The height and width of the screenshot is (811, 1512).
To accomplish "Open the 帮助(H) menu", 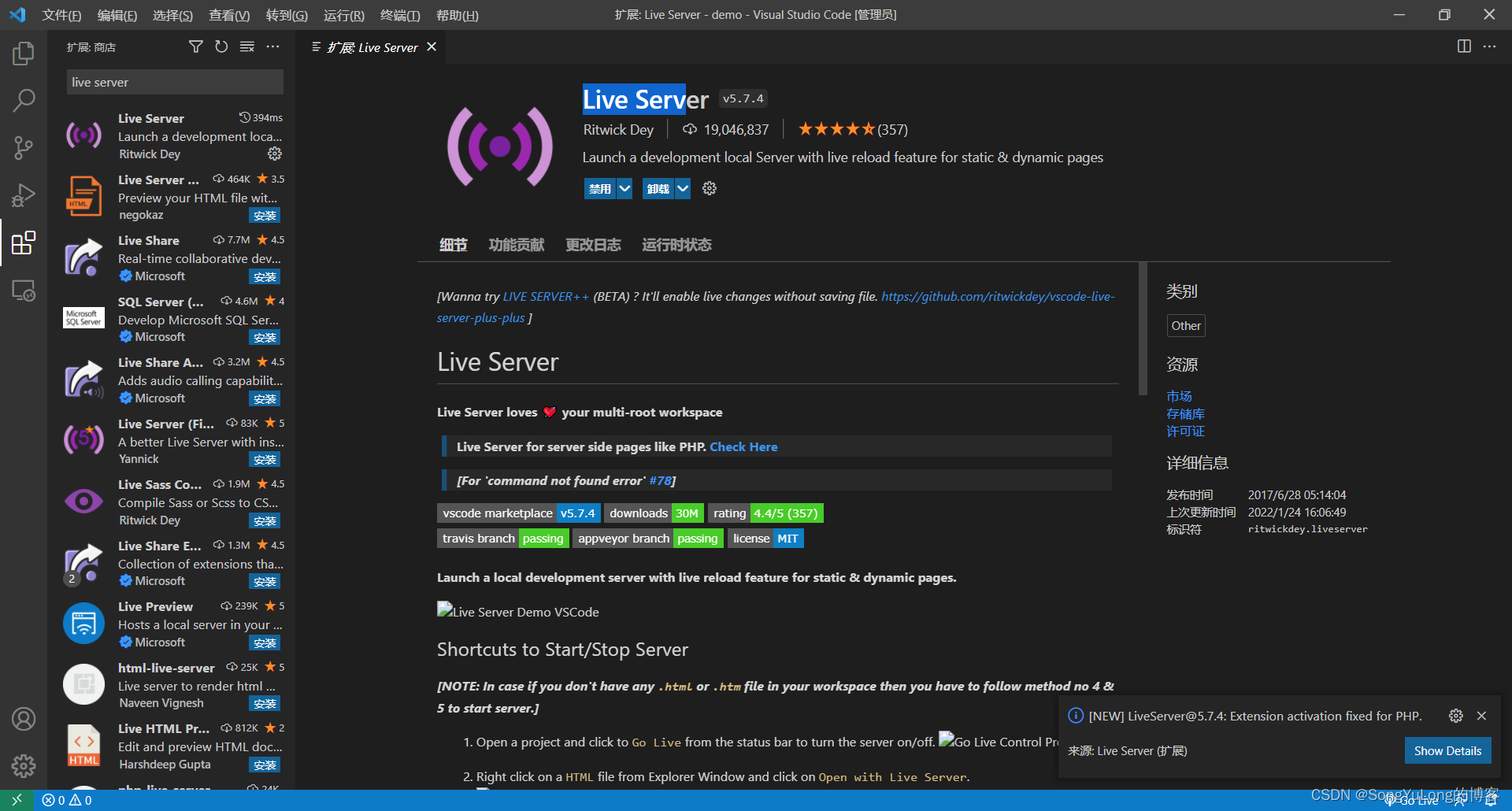I will [457, 15].
